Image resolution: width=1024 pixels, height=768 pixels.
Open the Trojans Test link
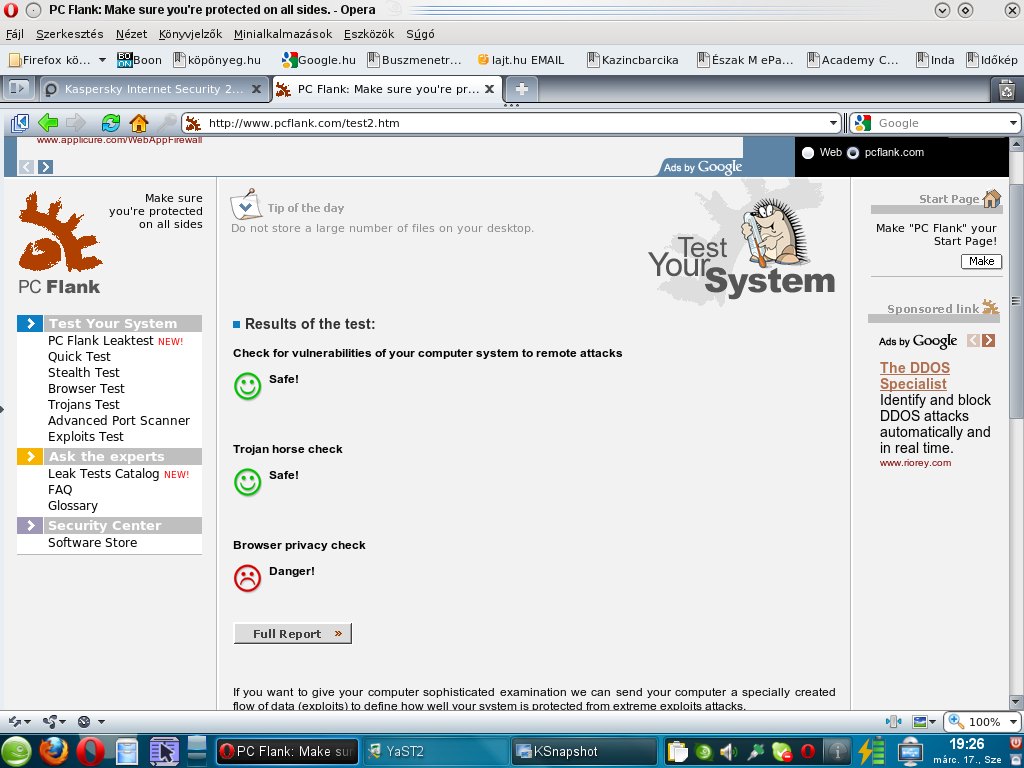pos(84,404)
